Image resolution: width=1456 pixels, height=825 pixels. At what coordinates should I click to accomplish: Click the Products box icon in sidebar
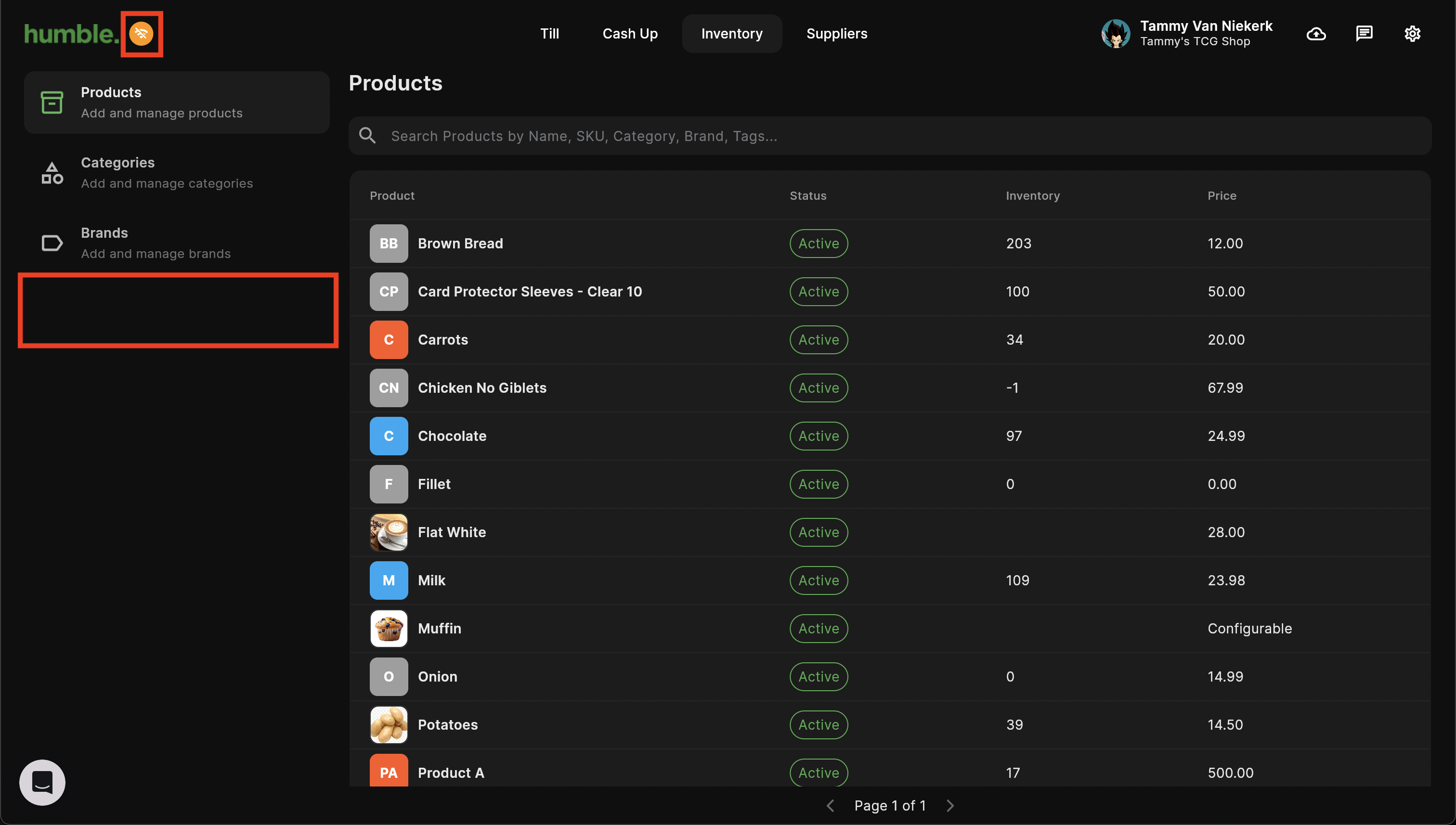[52, 103]
